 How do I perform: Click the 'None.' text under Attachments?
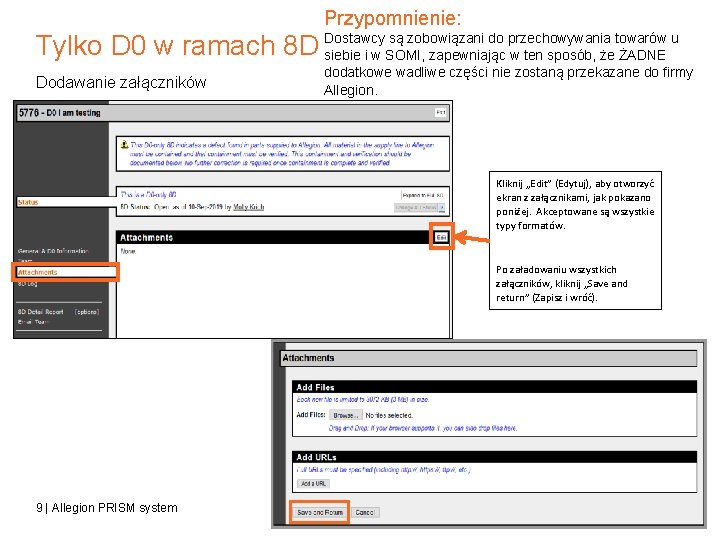click(x=128, y=251)
